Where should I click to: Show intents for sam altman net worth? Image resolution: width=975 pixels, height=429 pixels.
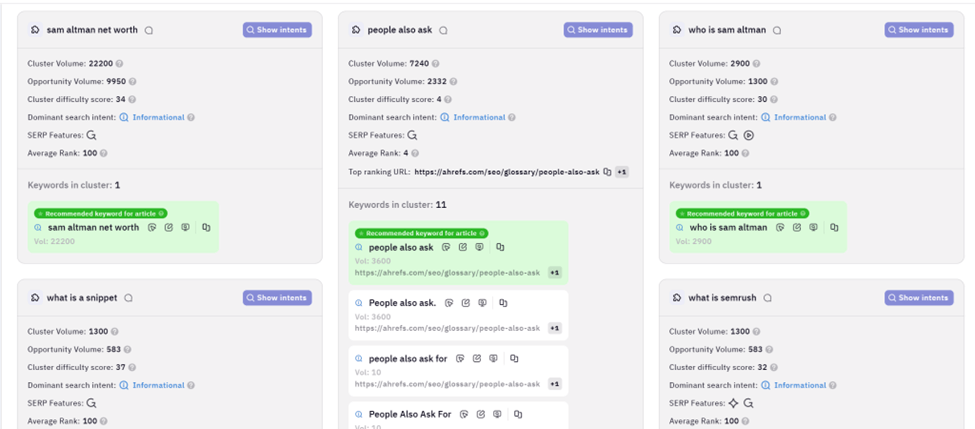click(x=277, y=30)
